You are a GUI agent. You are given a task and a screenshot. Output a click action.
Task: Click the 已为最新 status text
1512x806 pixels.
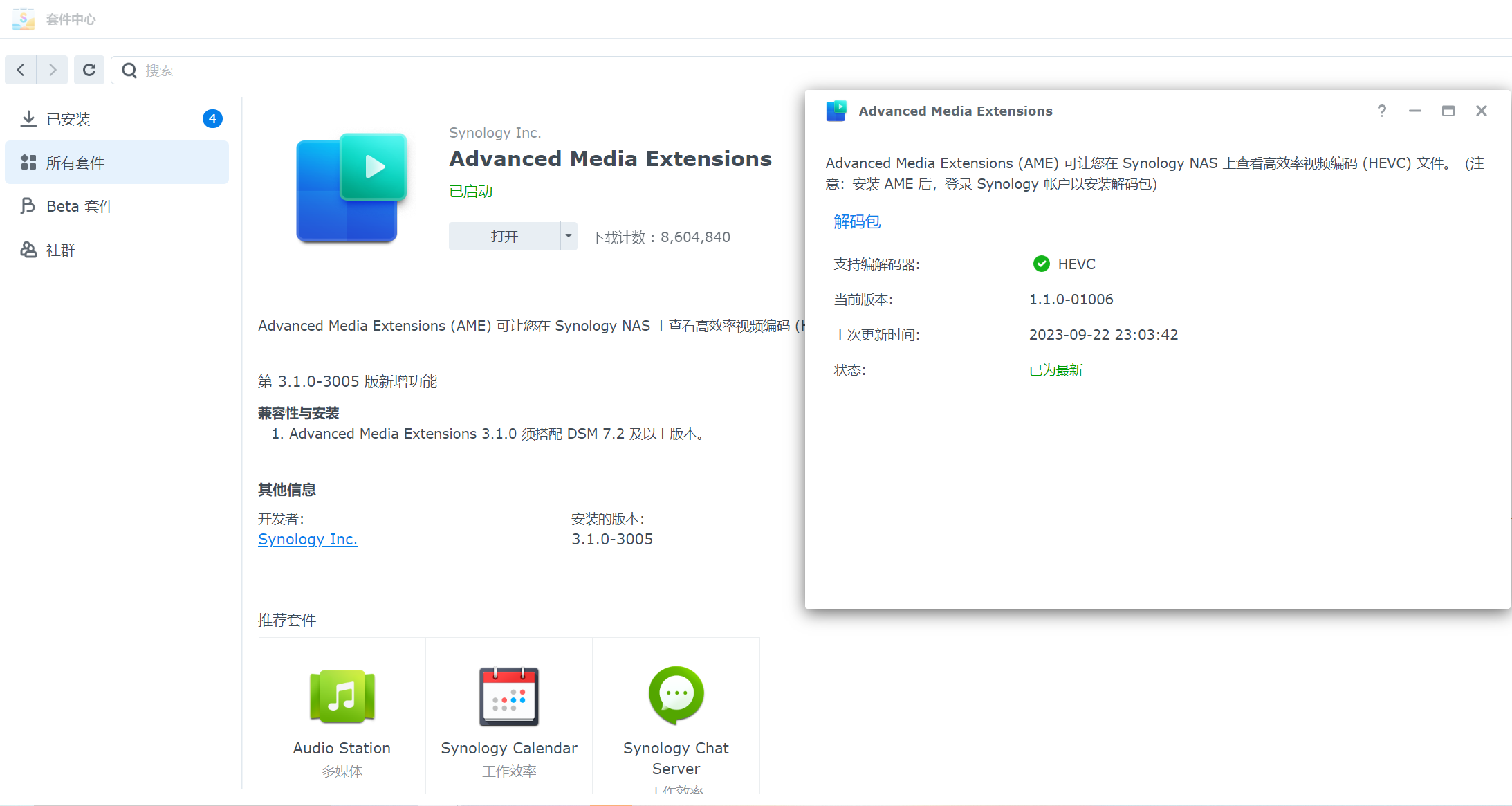pyautogui.click(x=1056, y=370)
